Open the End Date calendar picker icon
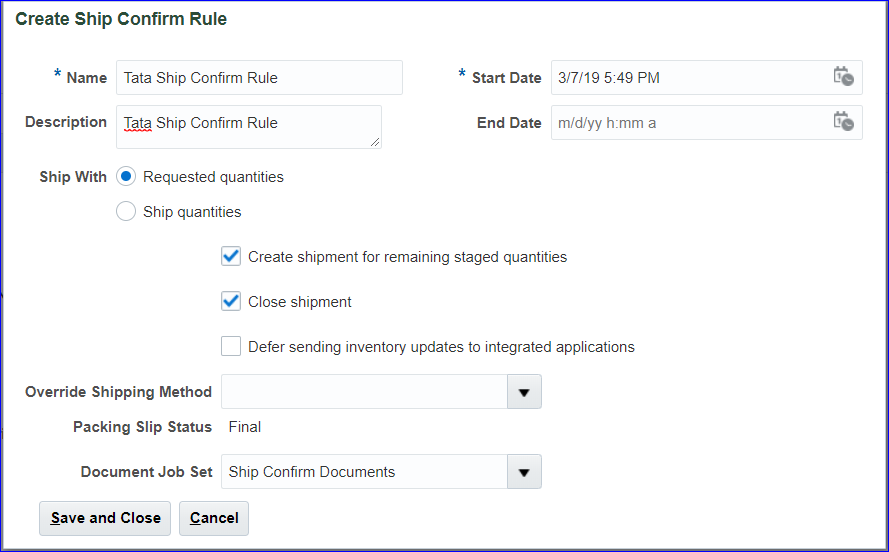Viewport: 889px width, 552px height. point(843,122)
